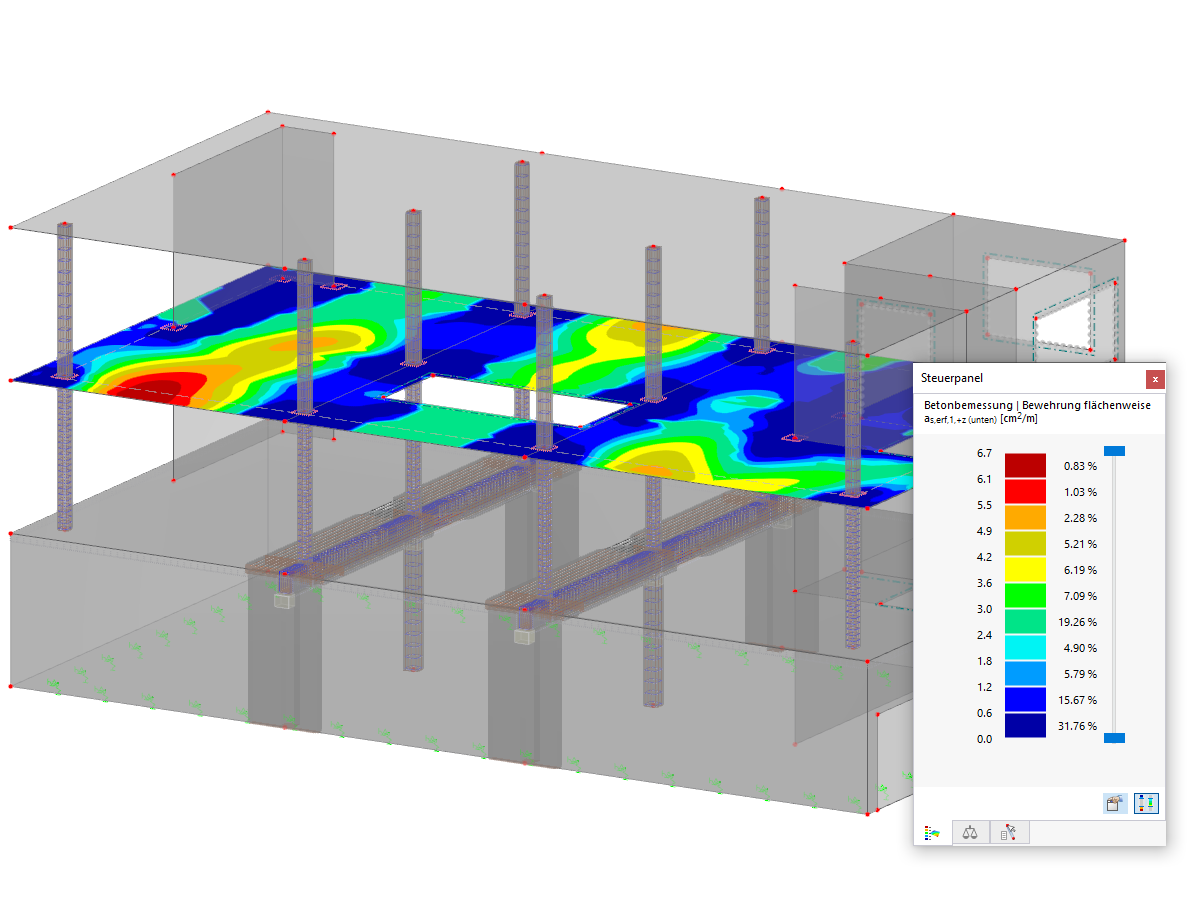The height and width of the screenshot is (900, 1200).
Task: Click the olive 5.21 % color swatch
Action: [1025, 543]
